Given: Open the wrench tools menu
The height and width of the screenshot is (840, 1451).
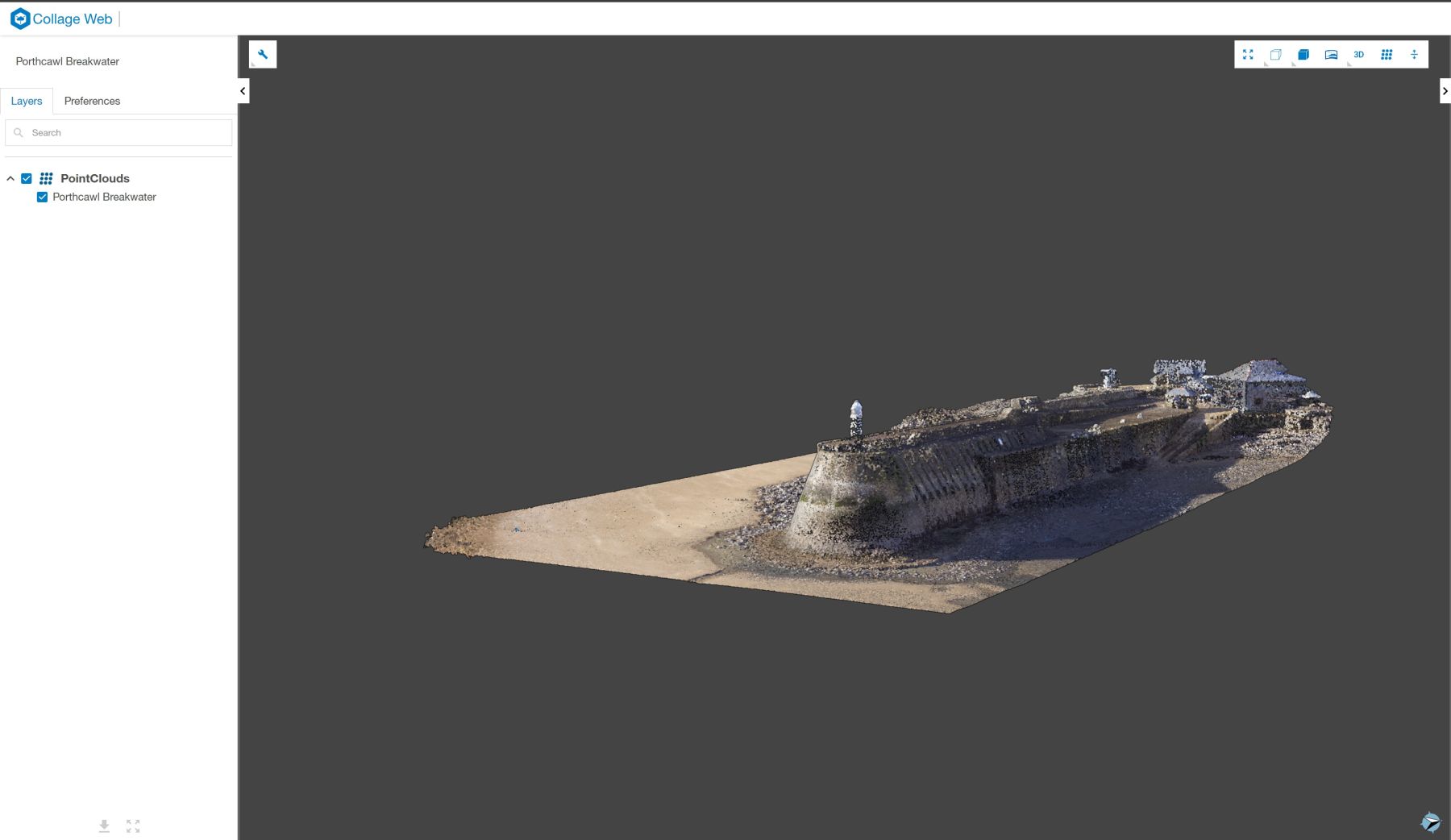Looking at the screenshot, I should pyautogui.click(x=263, y=54).
